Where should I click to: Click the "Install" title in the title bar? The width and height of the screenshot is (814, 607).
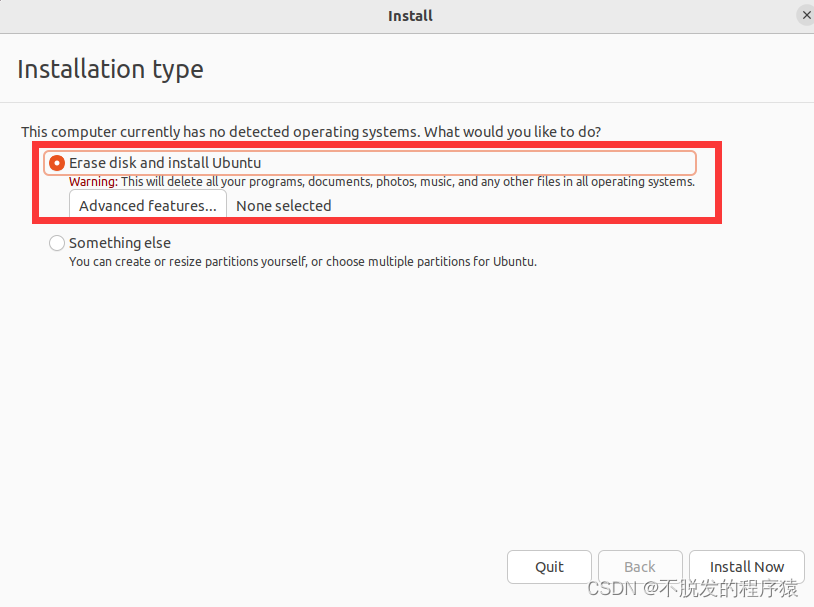410,16
